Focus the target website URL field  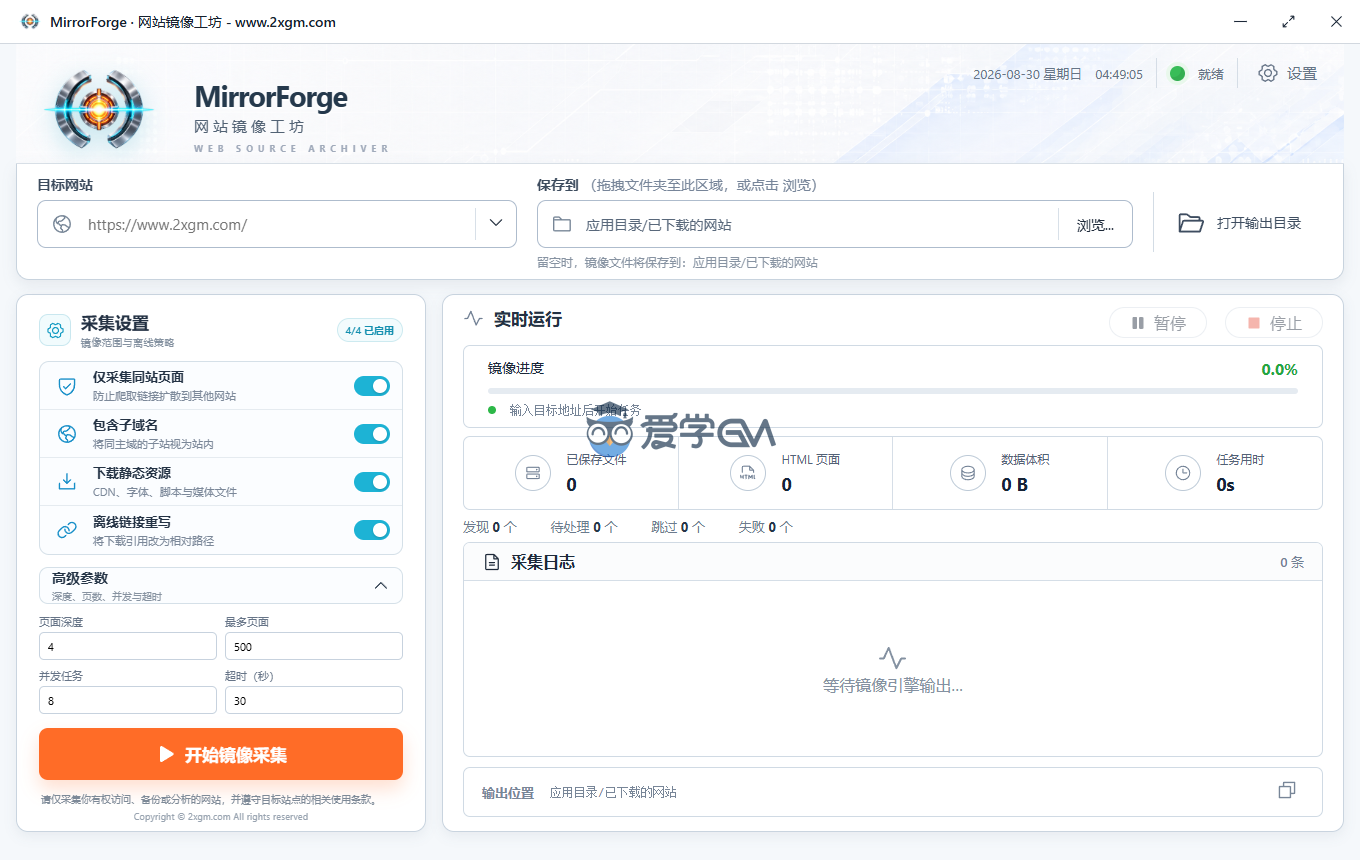coord(278,224)
